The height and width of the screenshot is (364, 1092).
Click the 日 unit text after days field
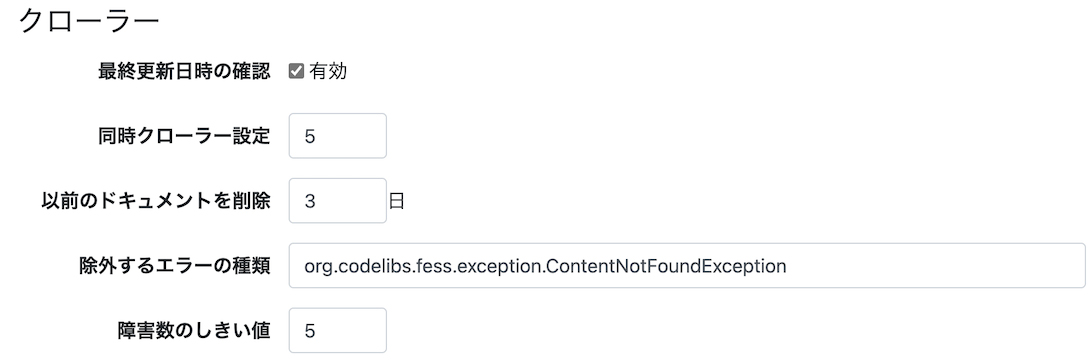(x=396, y=201)
